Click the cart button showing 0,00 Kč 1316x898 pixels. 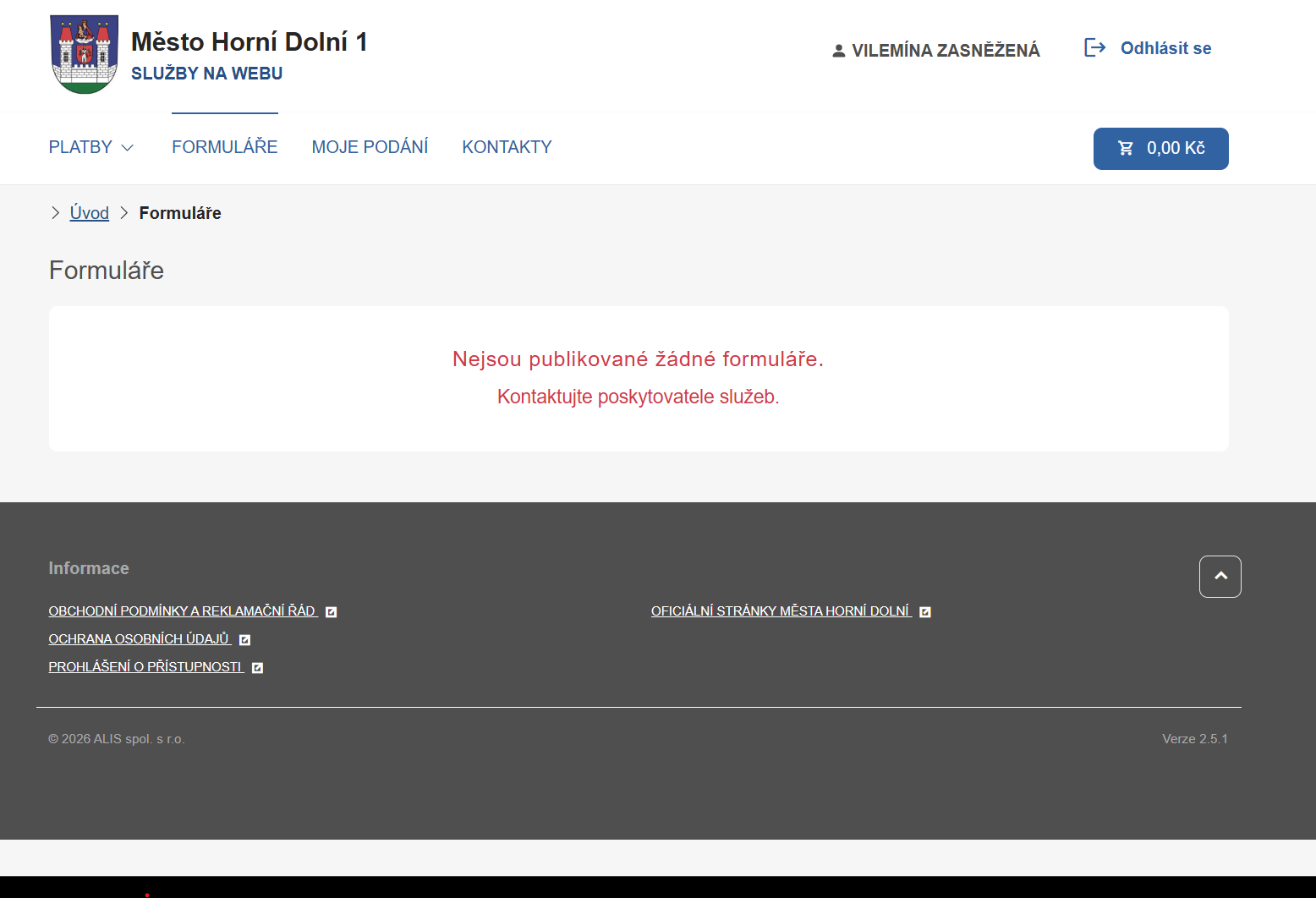(1160, 148)
